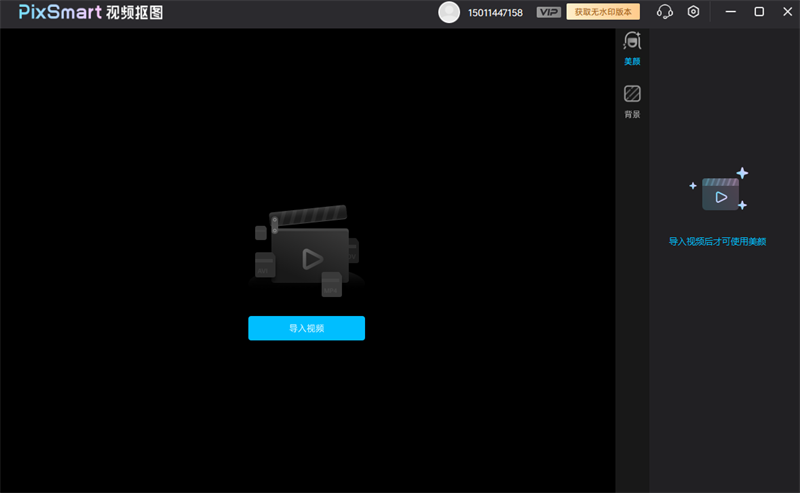Open settings via the hexagon gear icon
This screenshot has width=800, height=493.
[693, 12]
